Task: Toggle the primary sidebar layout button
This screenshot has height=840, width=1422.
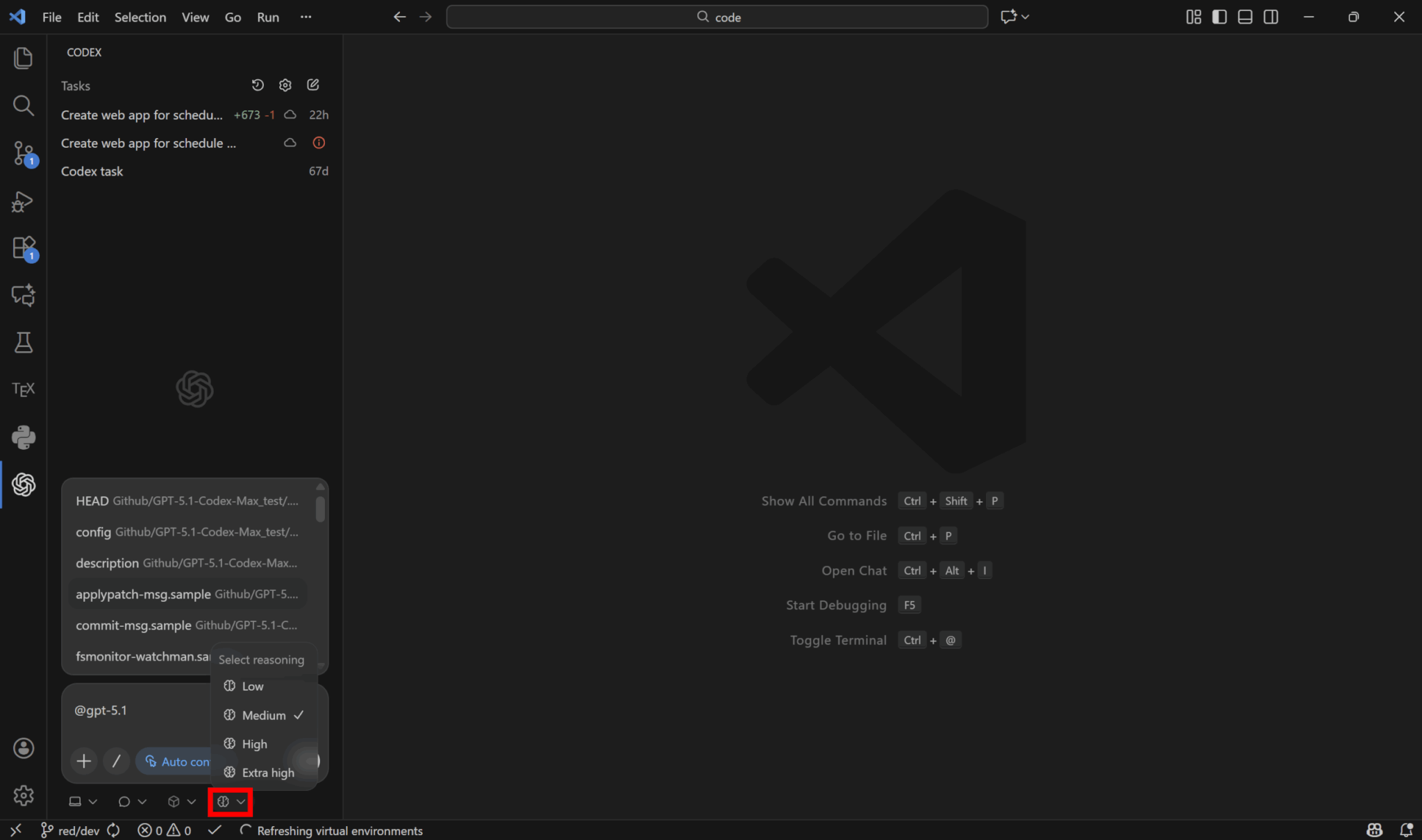Action: click(1219, 17)
